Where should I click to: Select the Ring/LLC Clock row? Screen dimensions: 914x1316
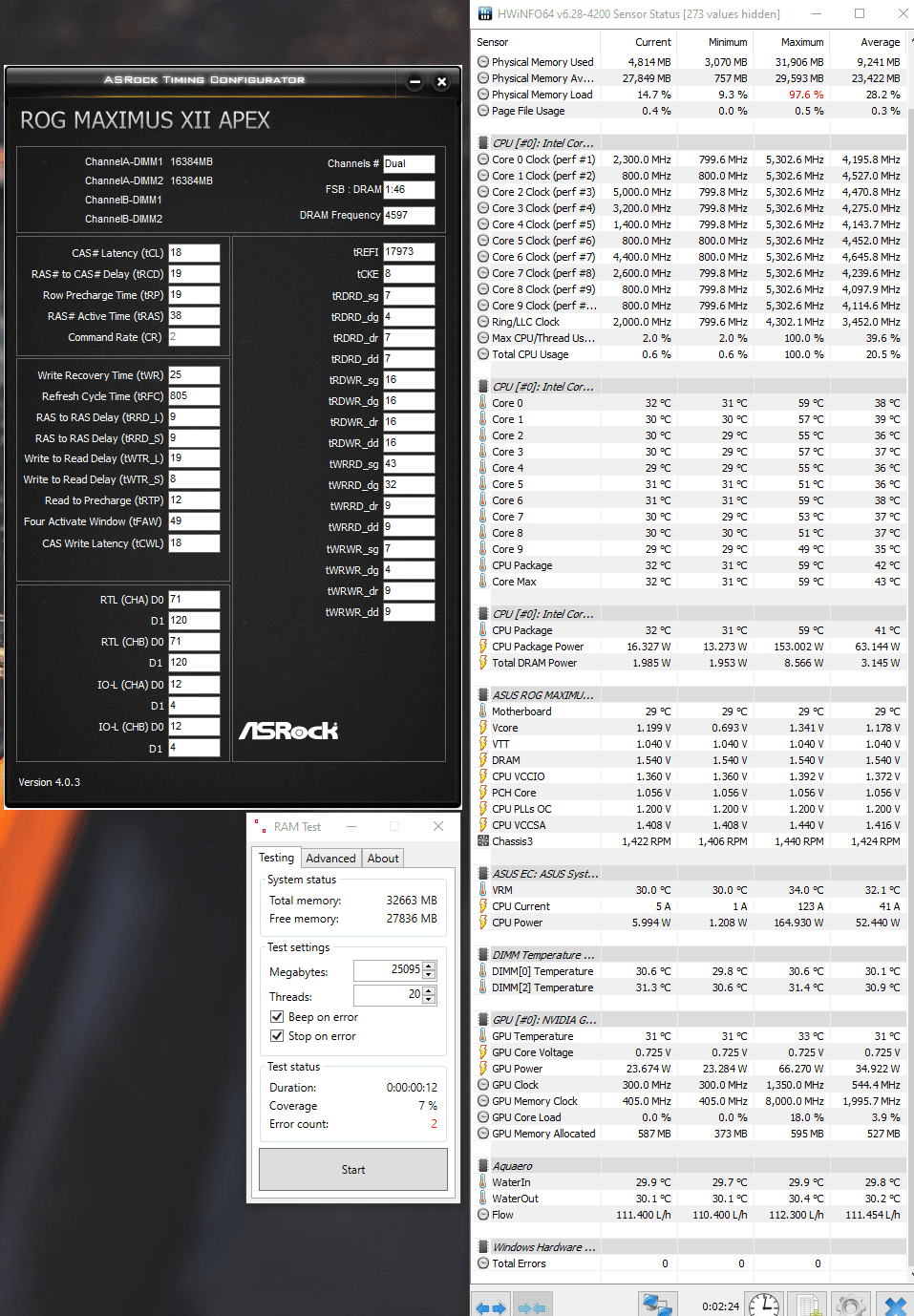(x=690, y=322)
